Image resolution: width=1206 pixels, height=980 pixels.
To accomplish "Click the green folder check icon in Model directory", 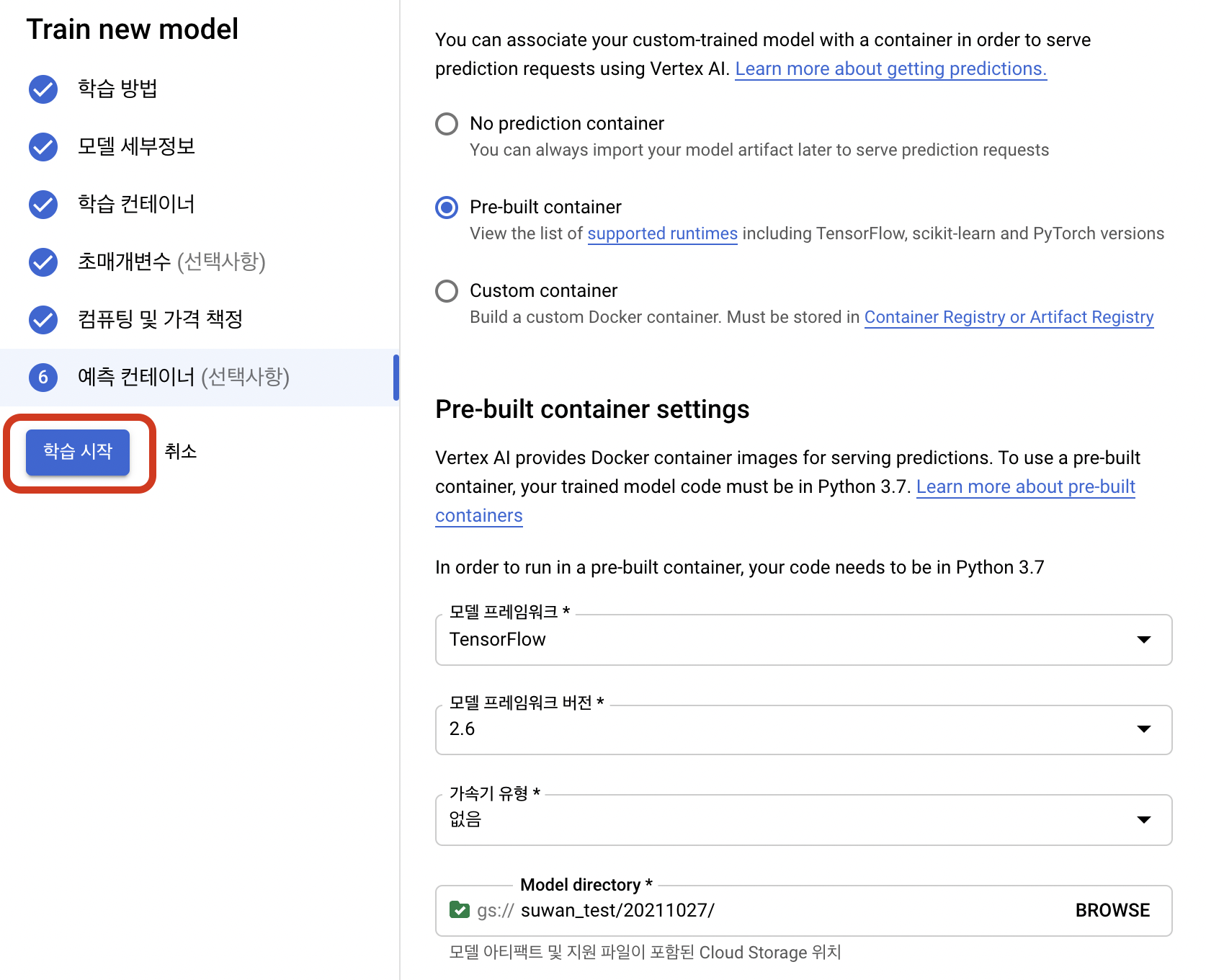I will pyautogui.click(x=460, y=910).
